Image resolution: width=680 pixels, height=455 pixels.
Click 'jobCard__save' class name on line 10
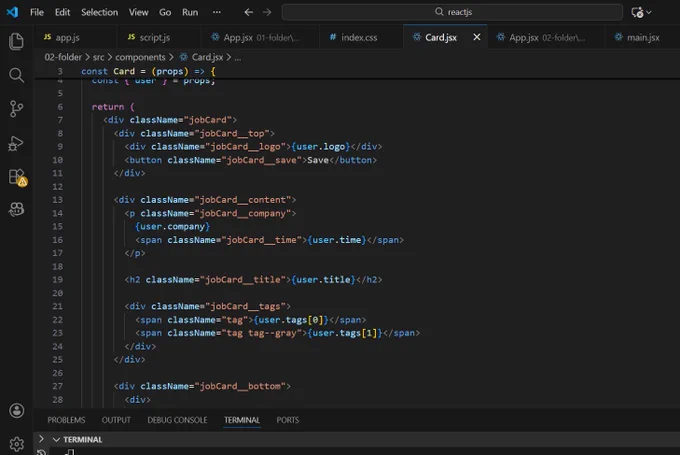pos(262,160)
